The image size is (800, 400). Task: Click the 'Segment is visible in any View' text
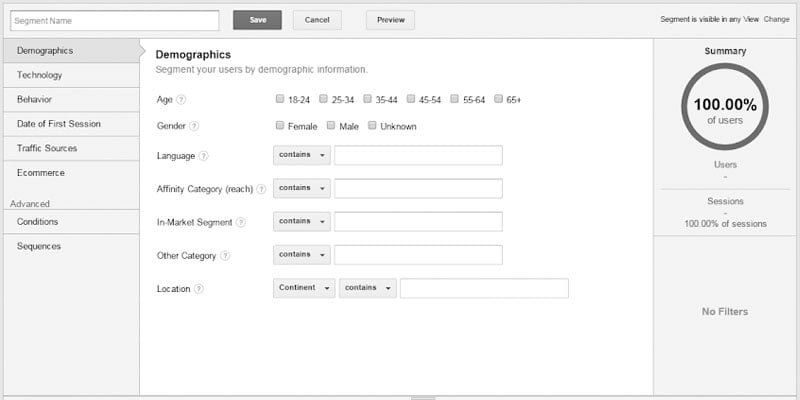[710, 19]
